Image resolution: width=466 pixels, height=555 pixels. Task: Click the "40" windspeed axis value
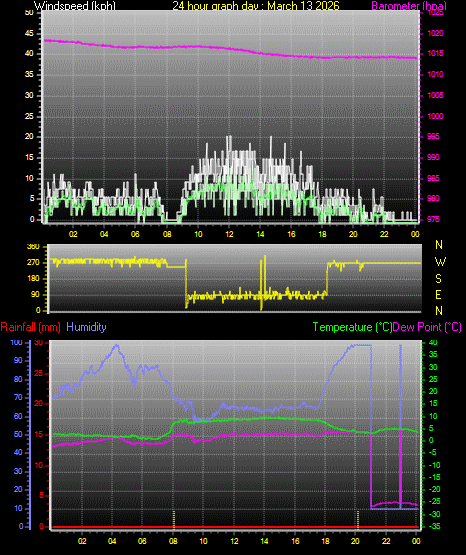[29, 53]
